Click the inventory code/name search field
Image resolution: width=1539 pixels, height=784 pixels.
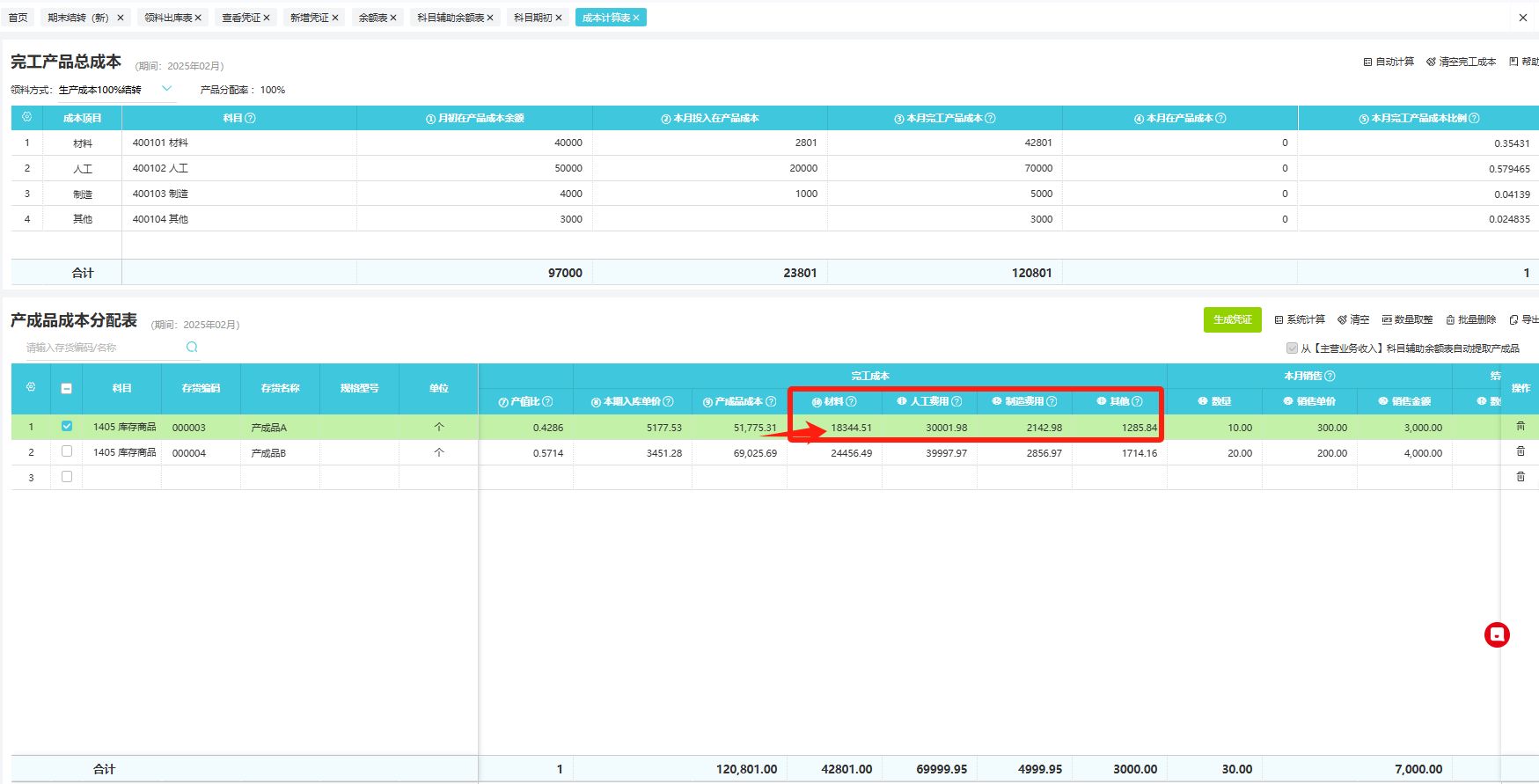pyautogui.click(x=101, y=348)
